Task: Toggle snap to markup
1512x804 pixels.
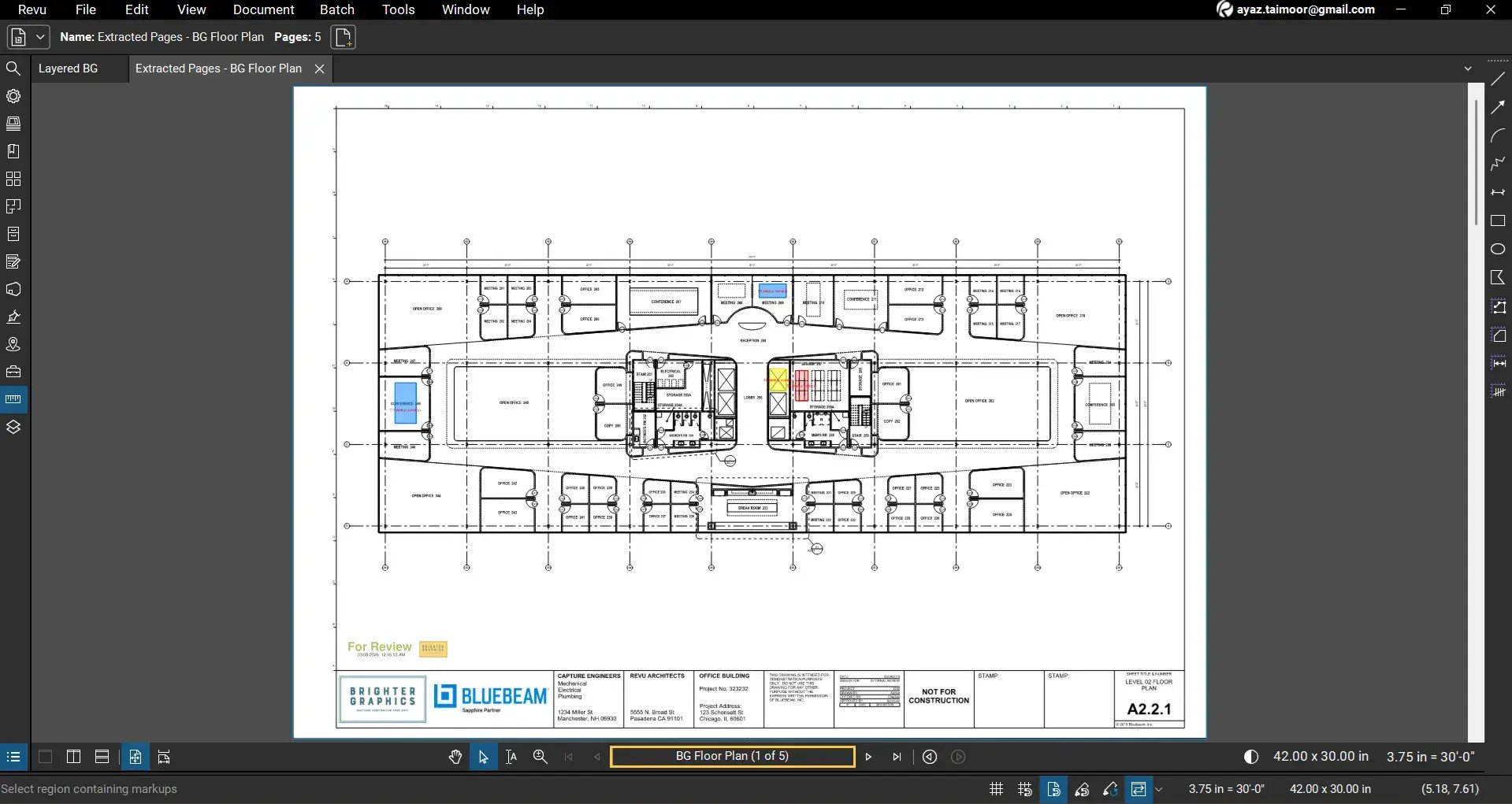Action: coord(1082,789)
